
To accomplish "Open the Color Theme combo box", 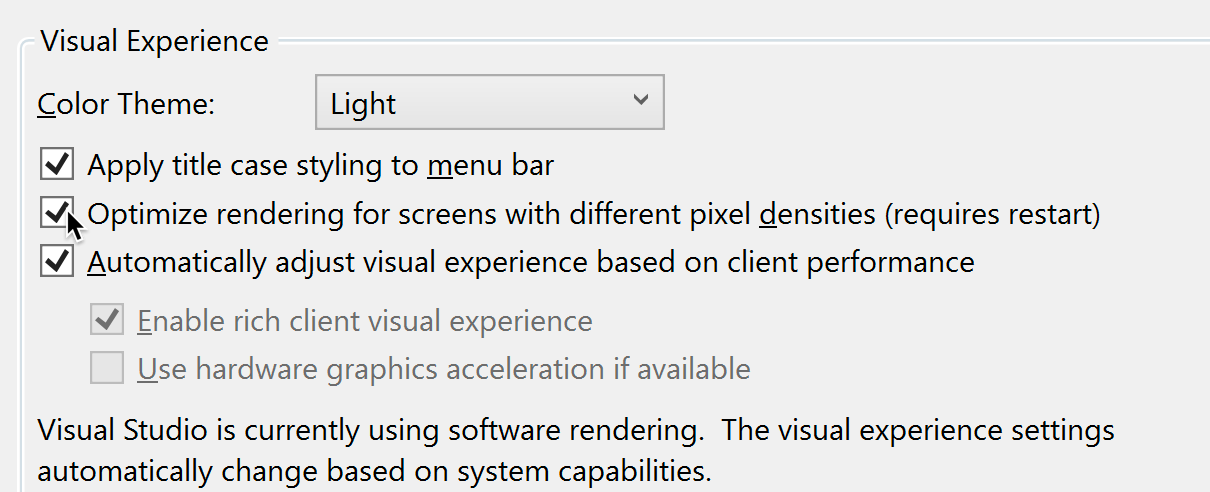I will click(489, 103).
